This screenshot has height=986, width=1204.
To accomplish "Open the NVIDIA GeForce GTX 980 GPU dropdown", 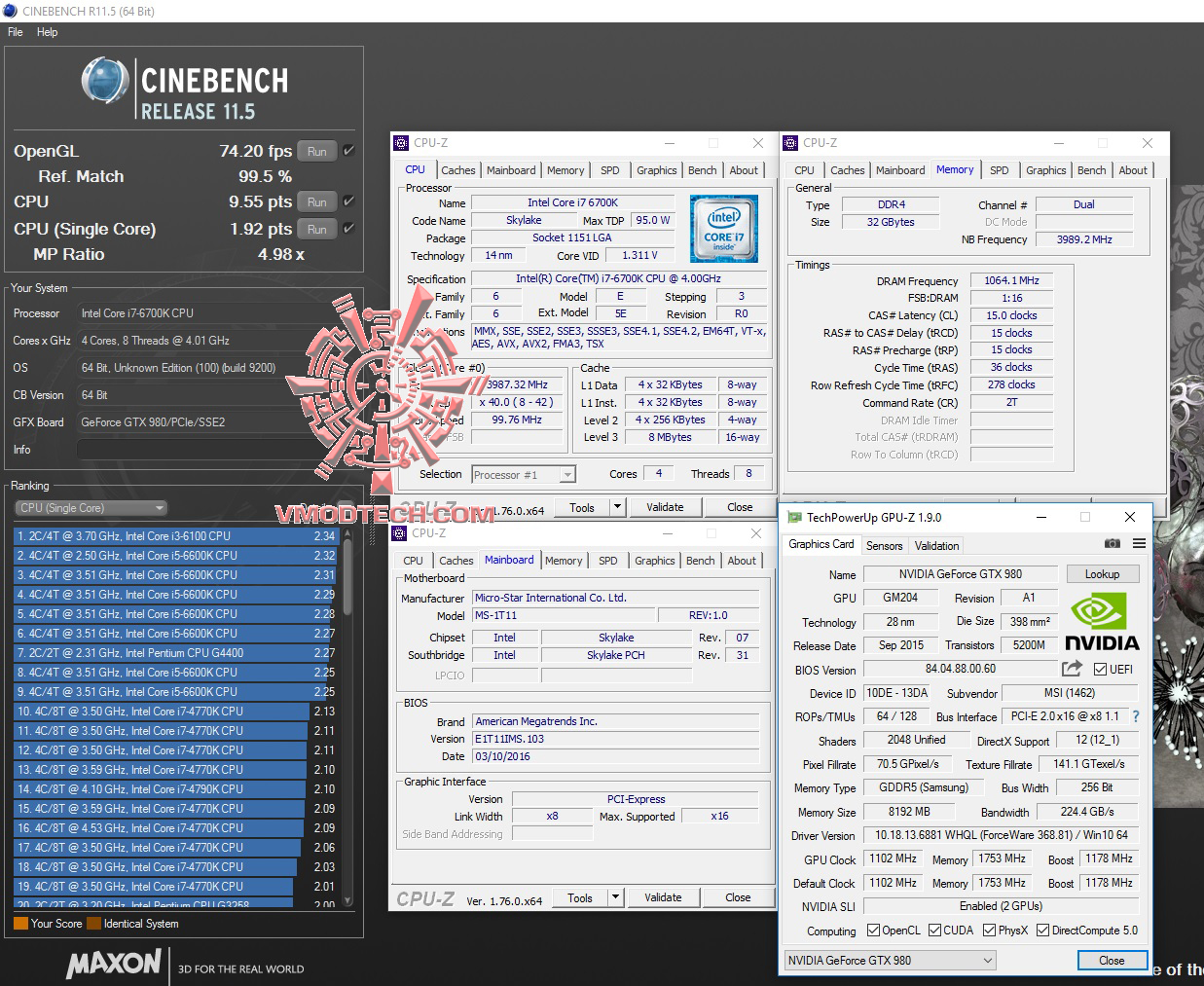I will click(890, 961).
